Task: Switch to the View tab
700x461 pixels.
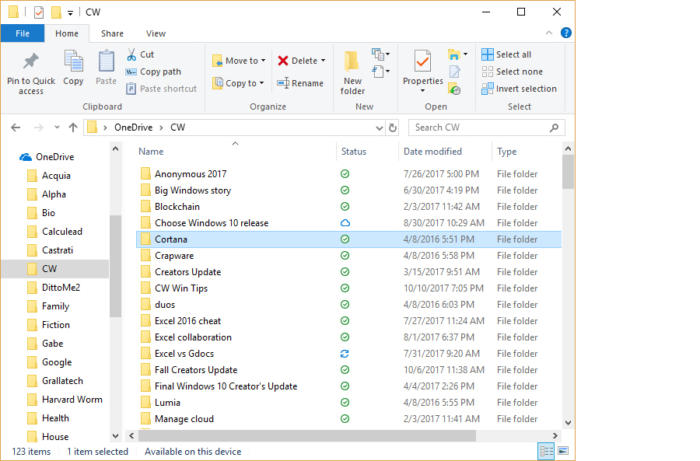Action: pyautogui.click(x=156, y=33)
